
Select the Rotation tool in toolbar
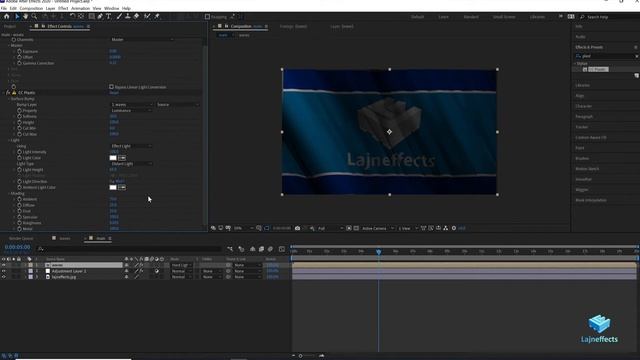(x=72, y=16)
